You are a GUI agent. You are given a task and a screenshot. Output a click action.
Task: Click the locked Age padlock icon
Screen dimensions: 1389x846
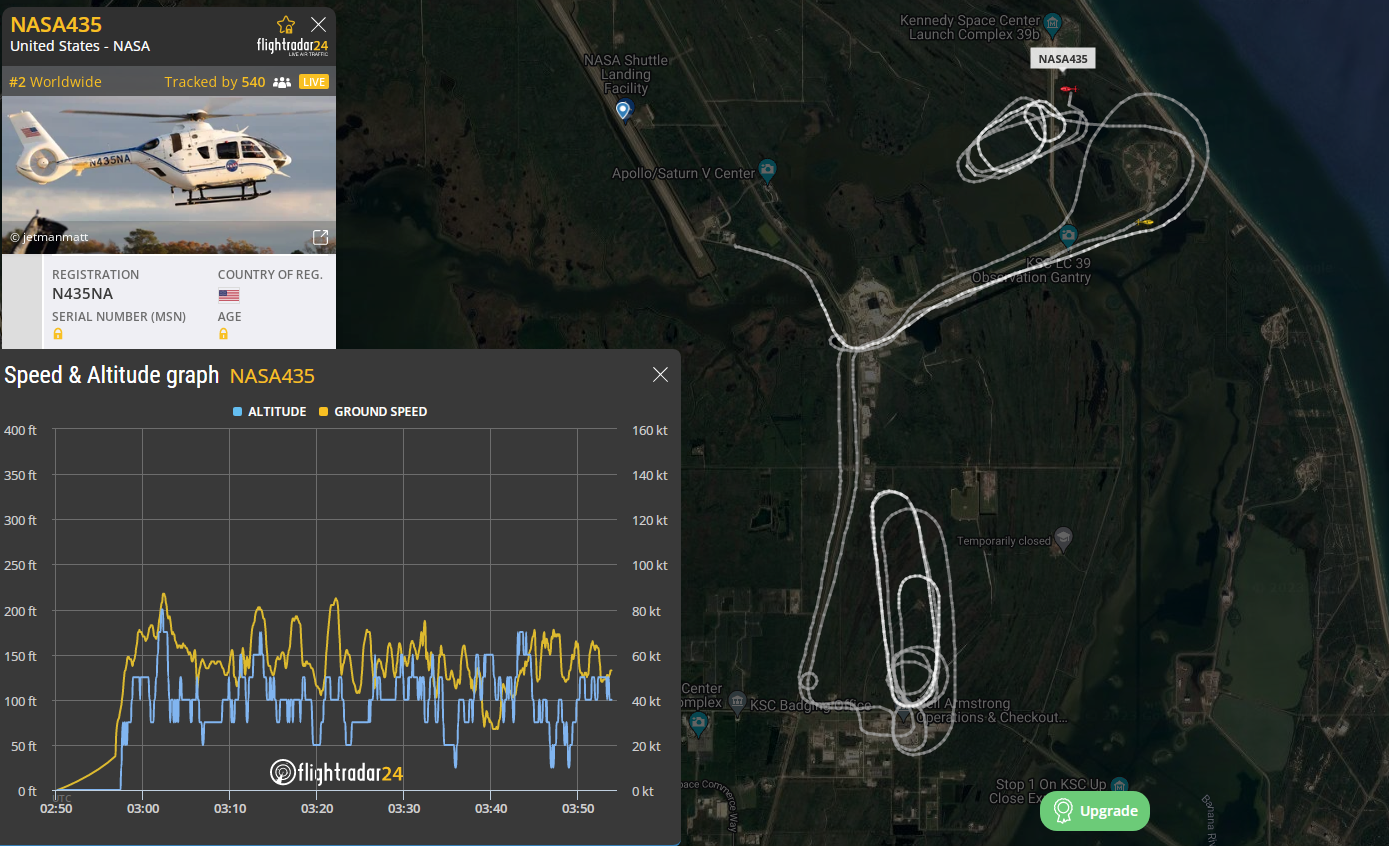pyautogui.click(x=224, y=333)
